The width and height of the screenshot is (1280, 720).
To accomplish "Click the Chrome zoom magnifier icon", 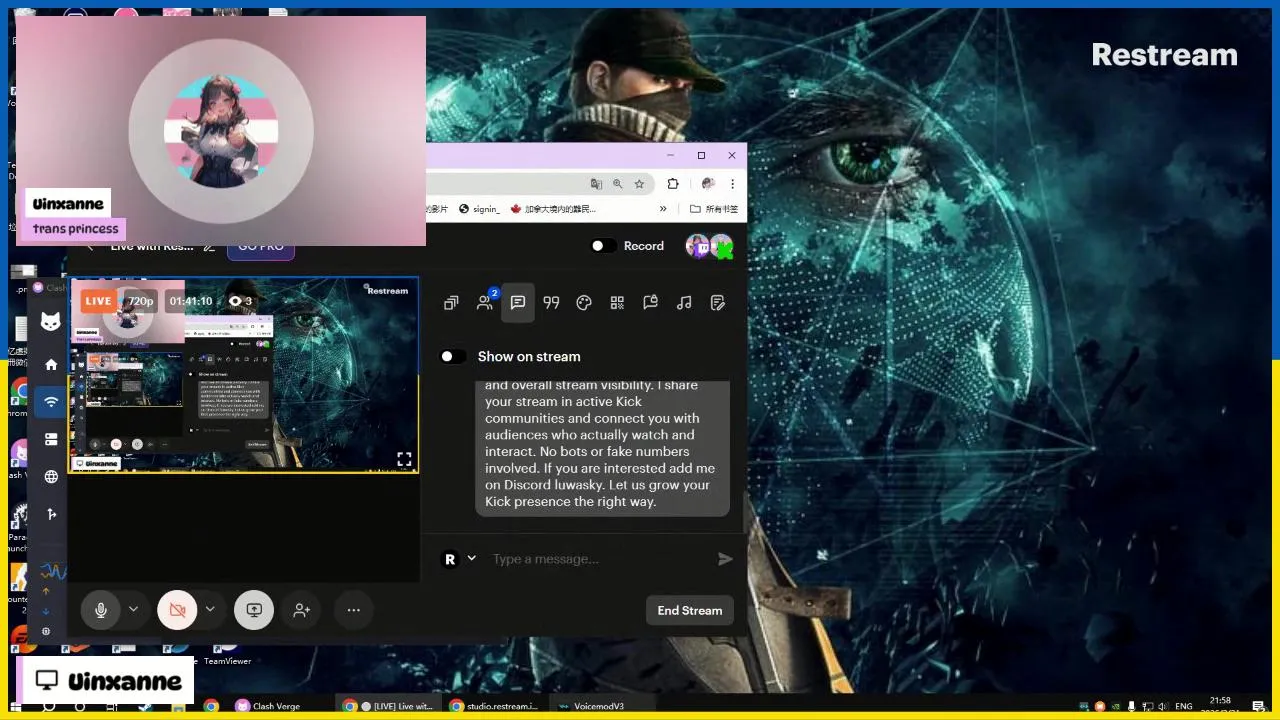I will [618, 184].
